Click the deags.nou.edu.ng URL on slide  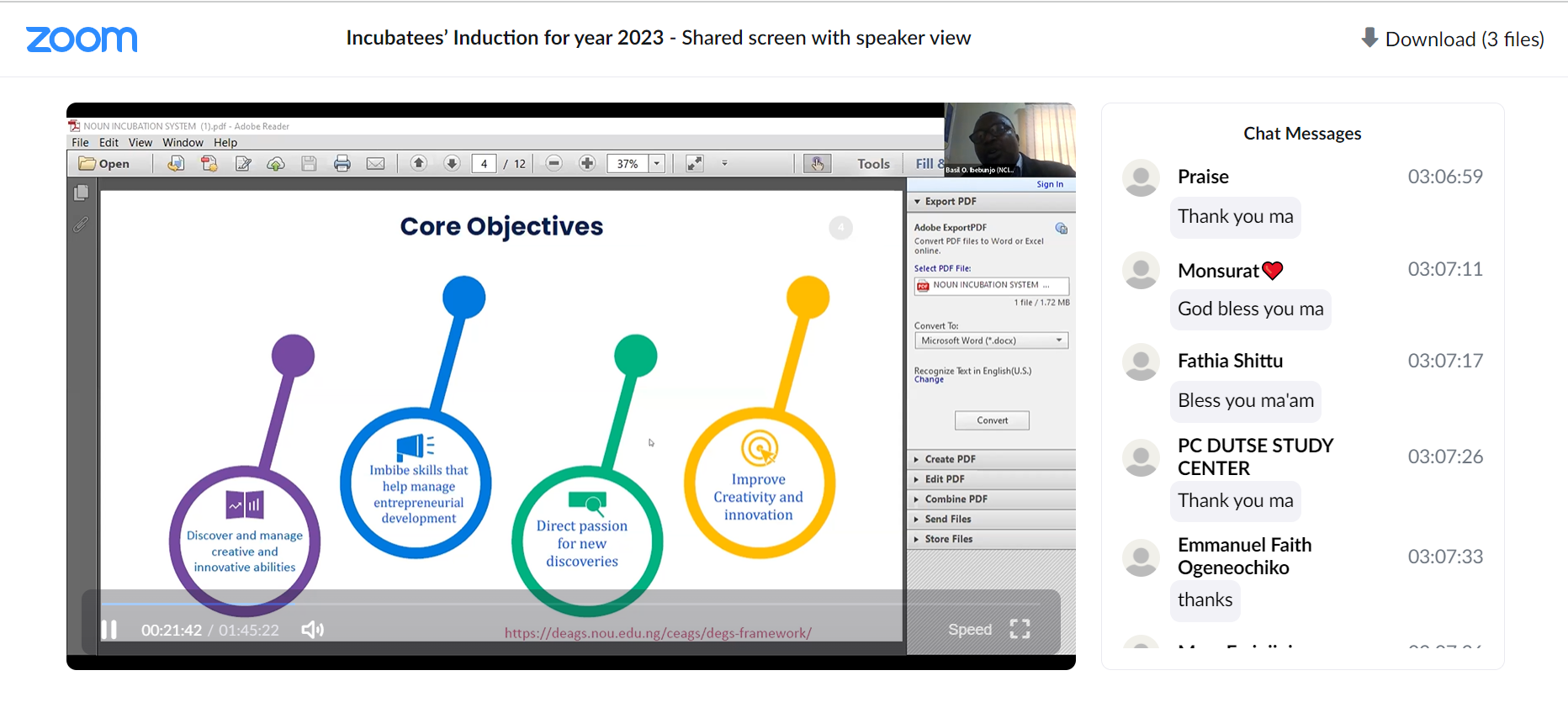pyautogui.click(x=658, y=633)
